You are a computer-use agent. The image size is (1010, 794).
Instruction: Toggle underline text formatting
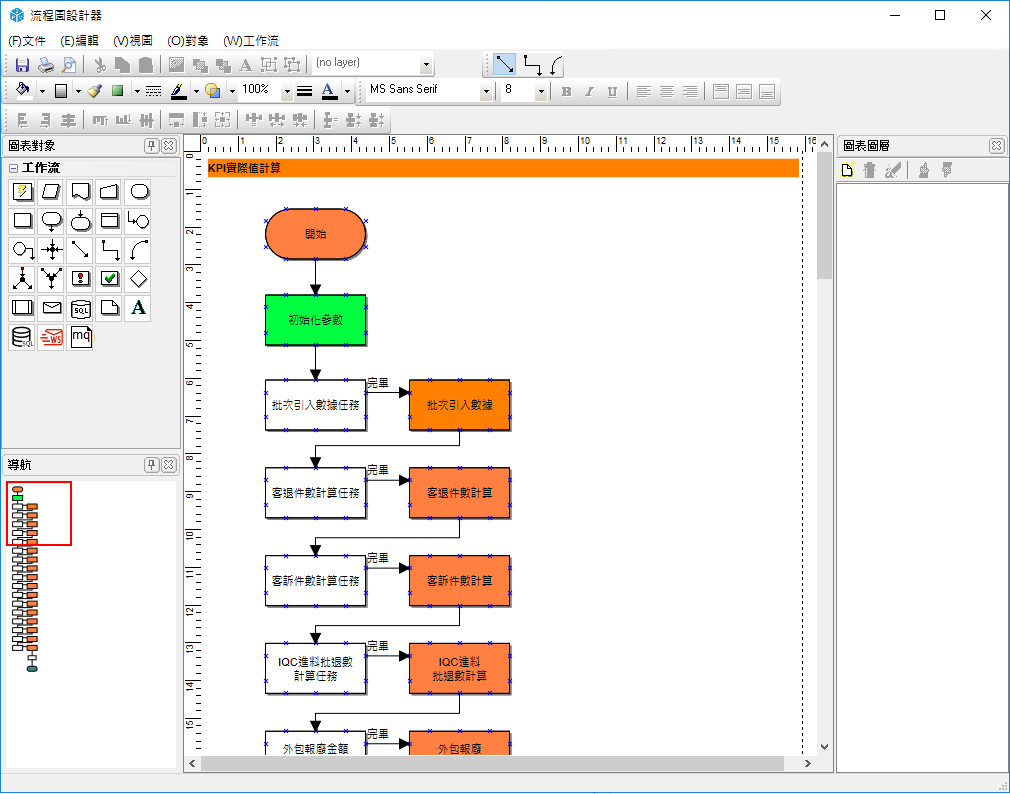click(x=613, y=91)
